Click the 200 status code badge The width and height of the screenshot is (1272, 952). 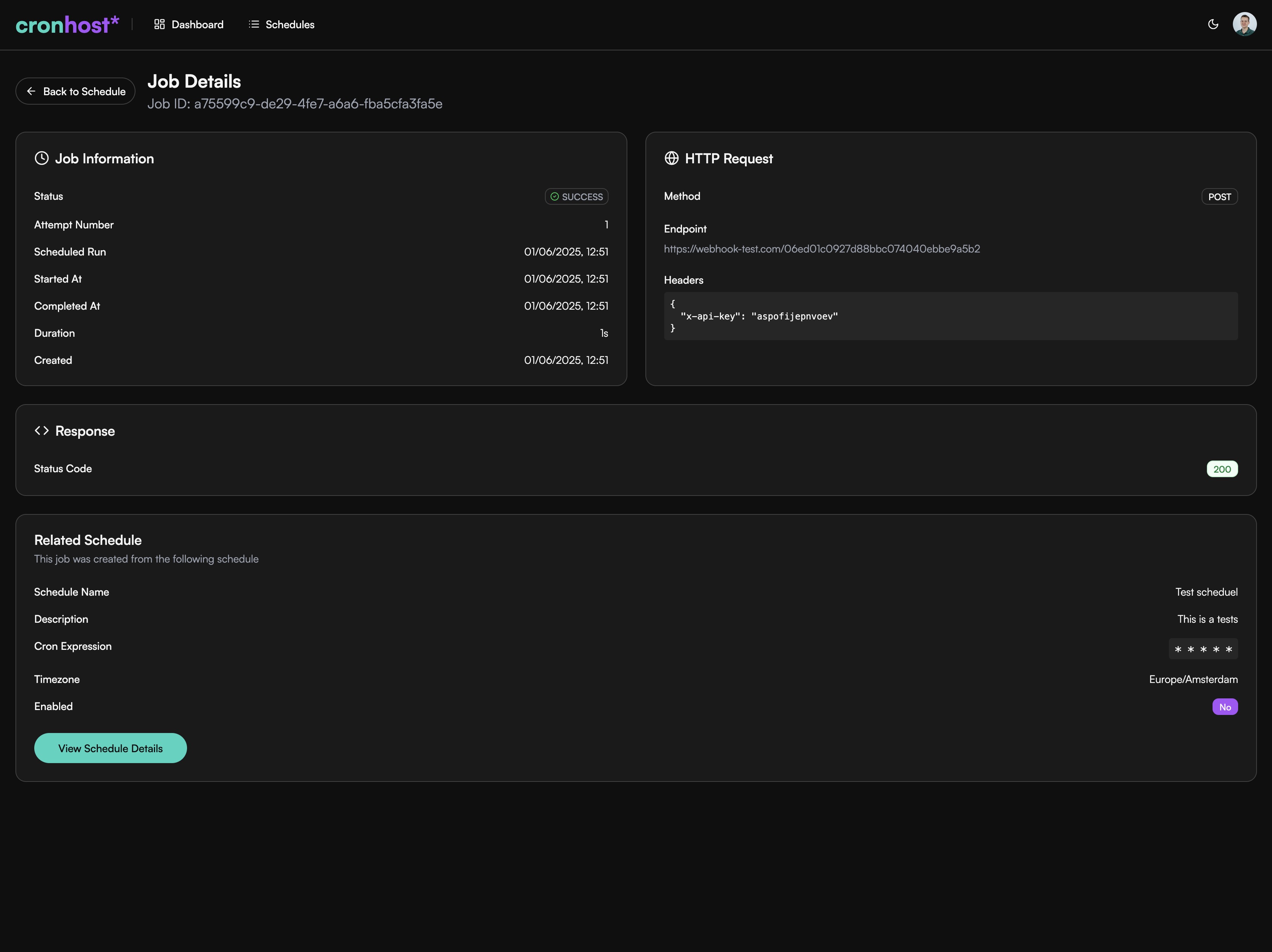click(1222, 469)
